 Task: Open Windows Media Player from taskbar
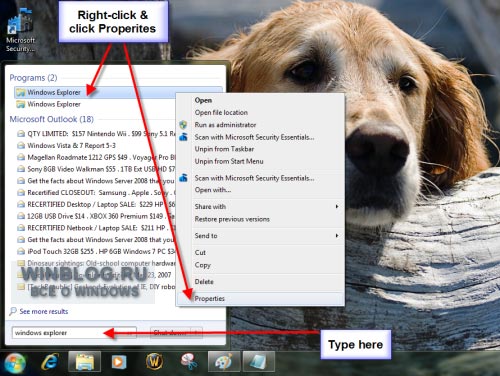coord(119,362)
